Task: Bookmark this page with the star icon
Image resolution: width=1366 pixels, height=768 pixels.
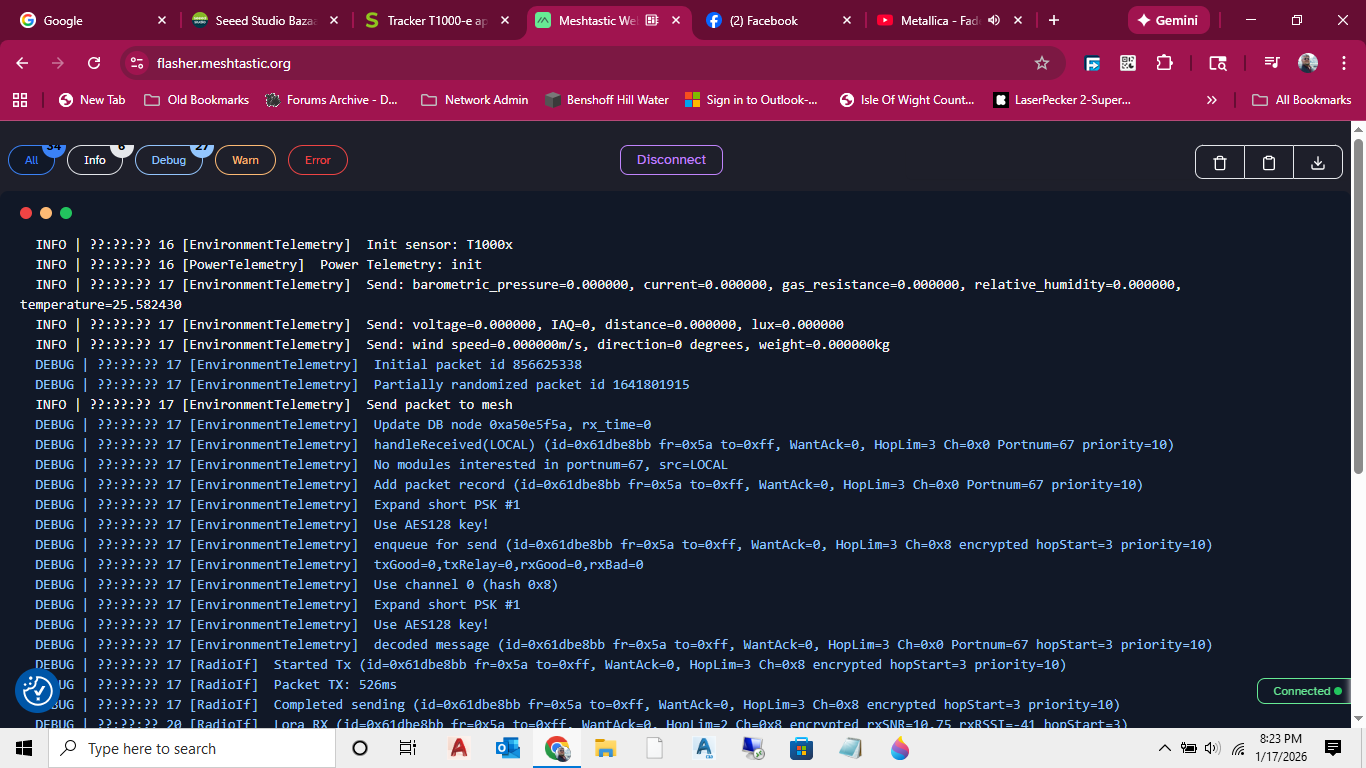Action: coord(1042,63)
